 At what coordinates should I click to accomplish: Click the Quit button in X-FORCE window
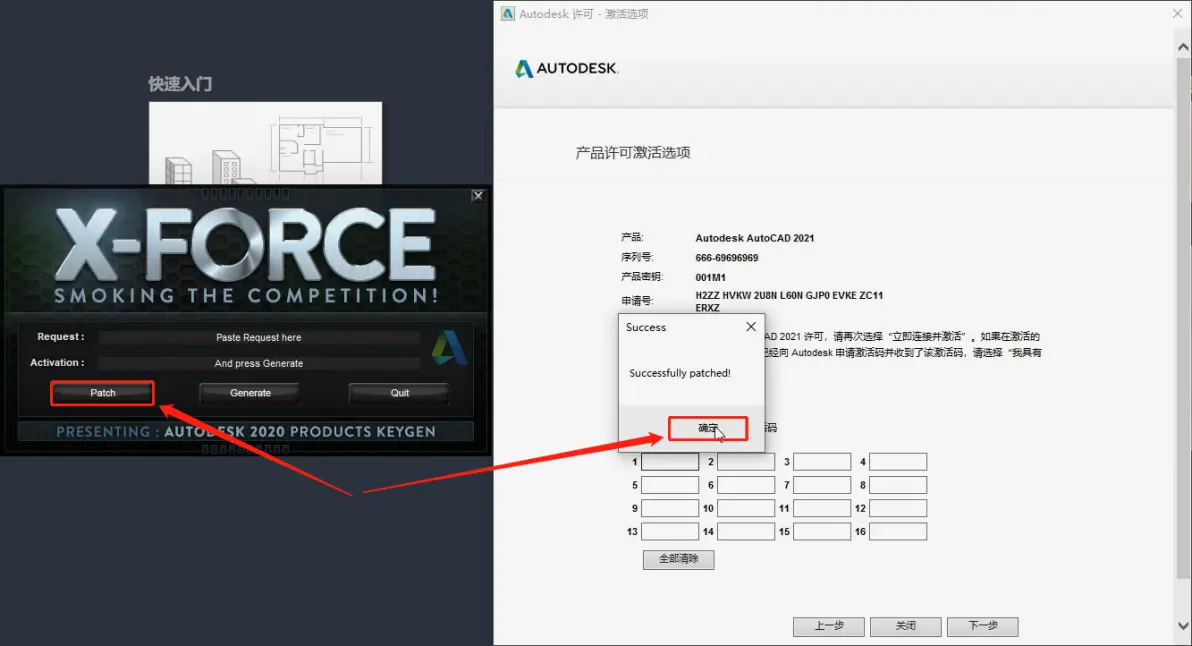[x=399, y=393]
